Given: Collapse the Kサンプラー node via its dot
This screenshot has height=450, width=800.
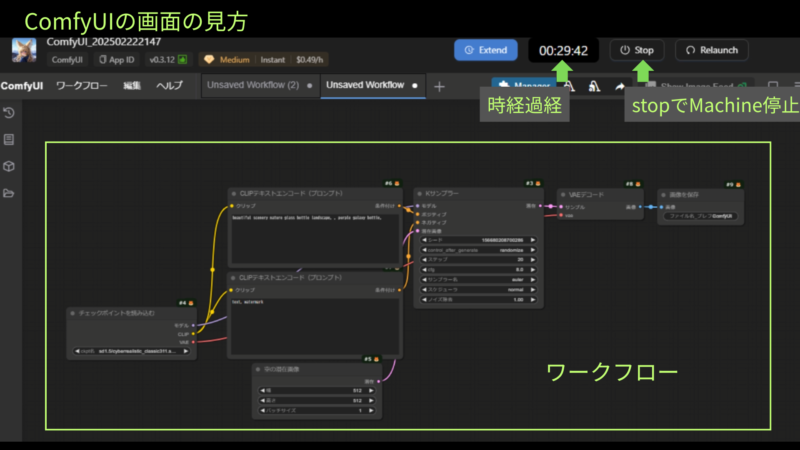Looking at the screenshot, I should click(419, 194).
